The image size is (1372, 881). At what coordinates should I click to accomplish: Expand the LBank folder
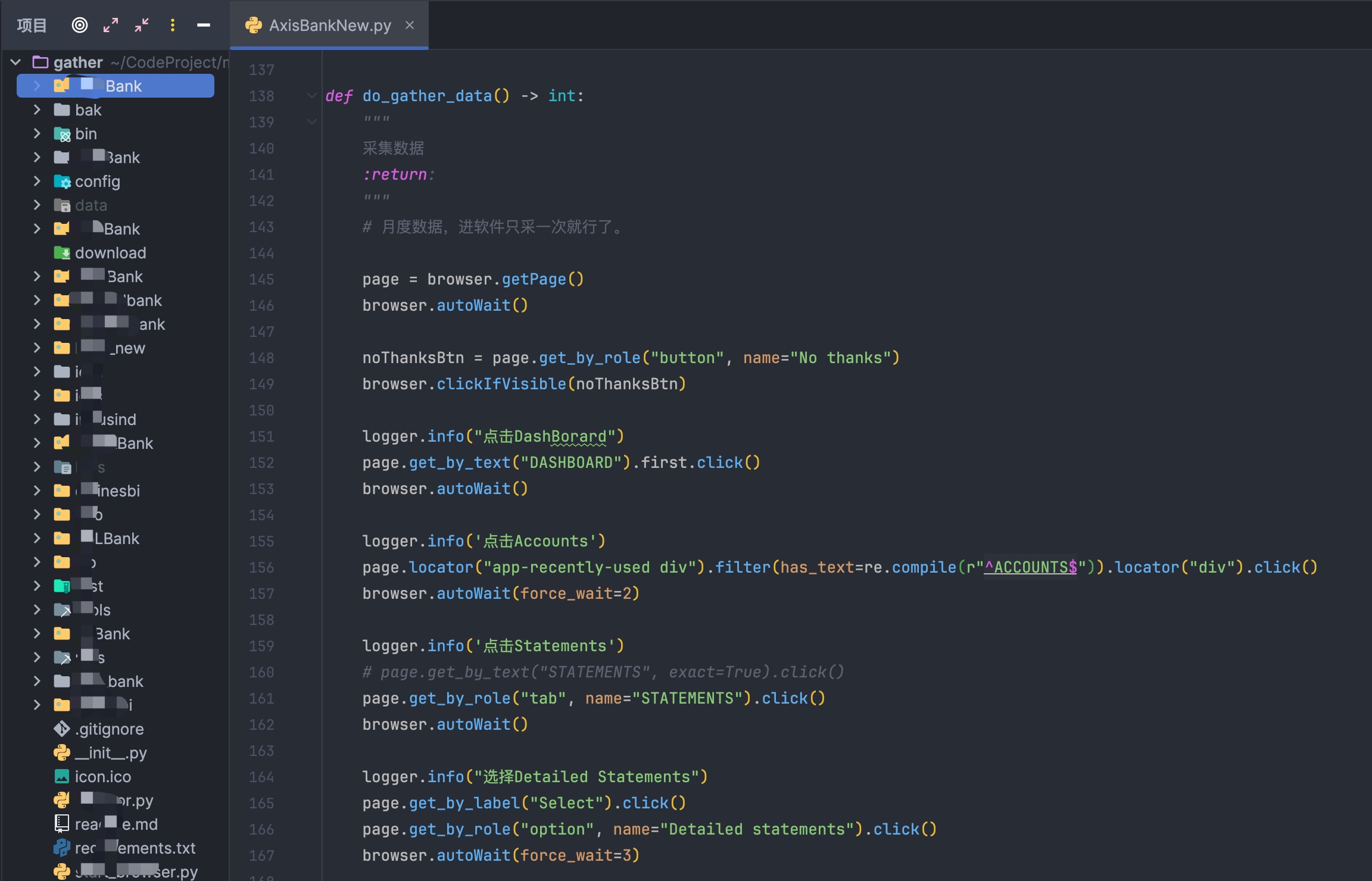coord(37,538)
